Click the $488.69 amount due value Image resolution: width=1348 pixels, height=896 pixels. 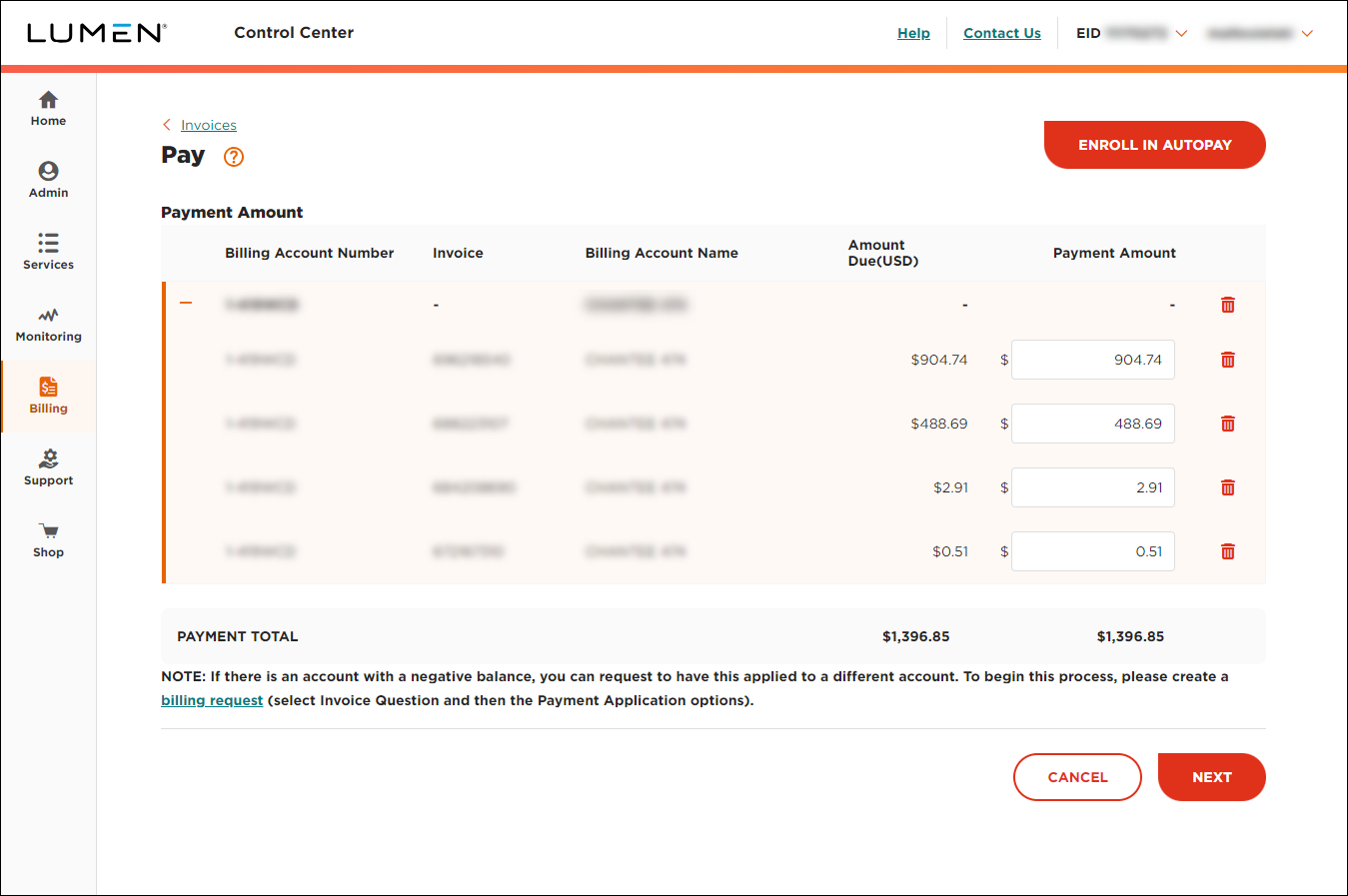(x=939, y=424)
